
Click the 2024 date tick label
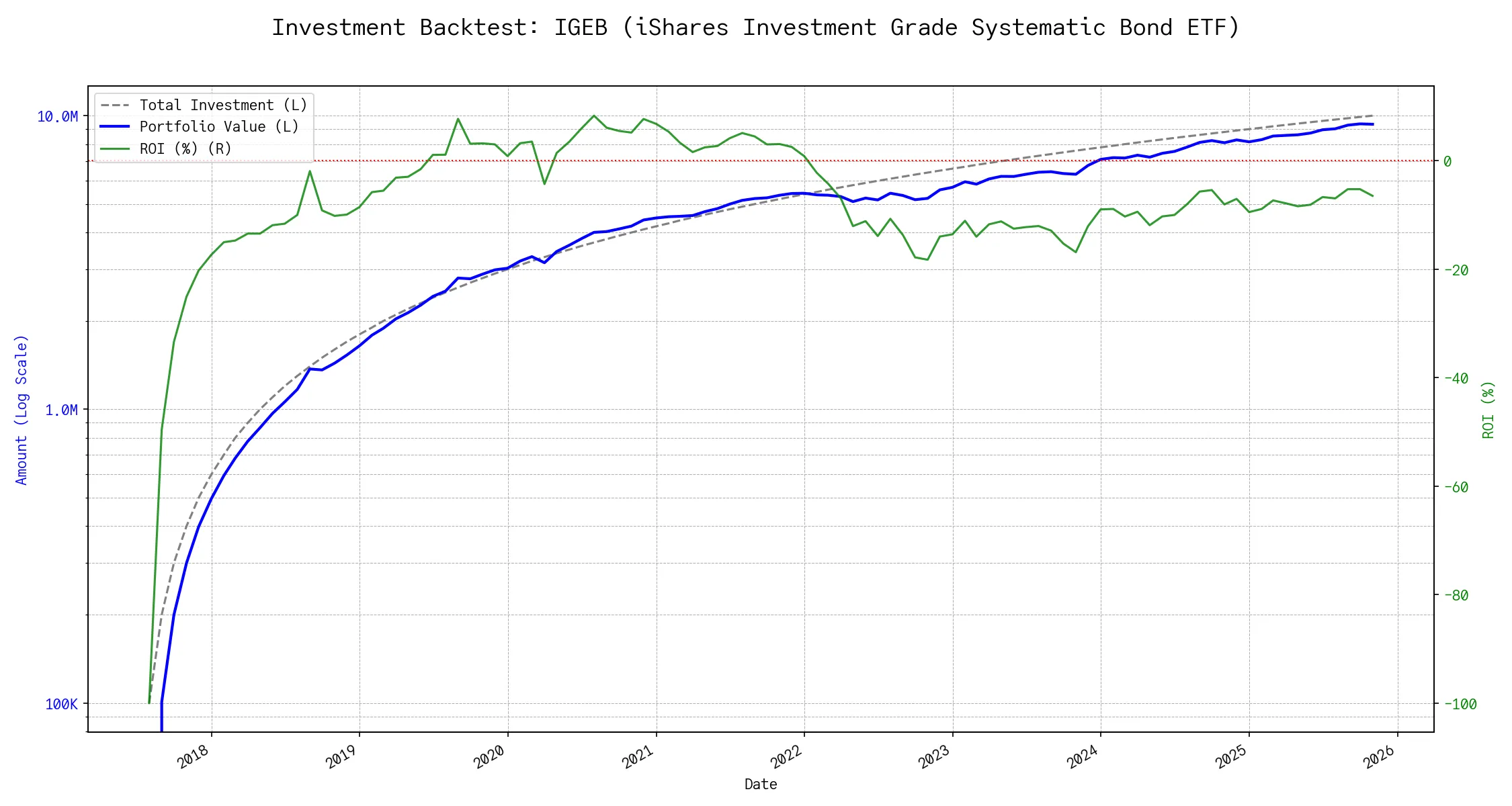coord(1083,757)
